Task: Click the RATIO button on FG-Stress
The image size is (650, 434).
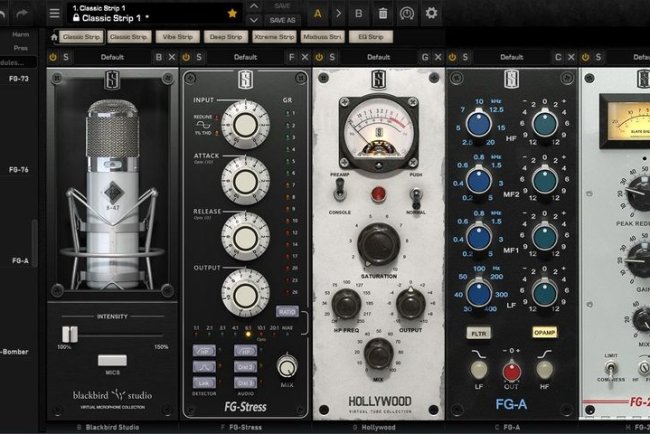Action: [x=287, y=311]
